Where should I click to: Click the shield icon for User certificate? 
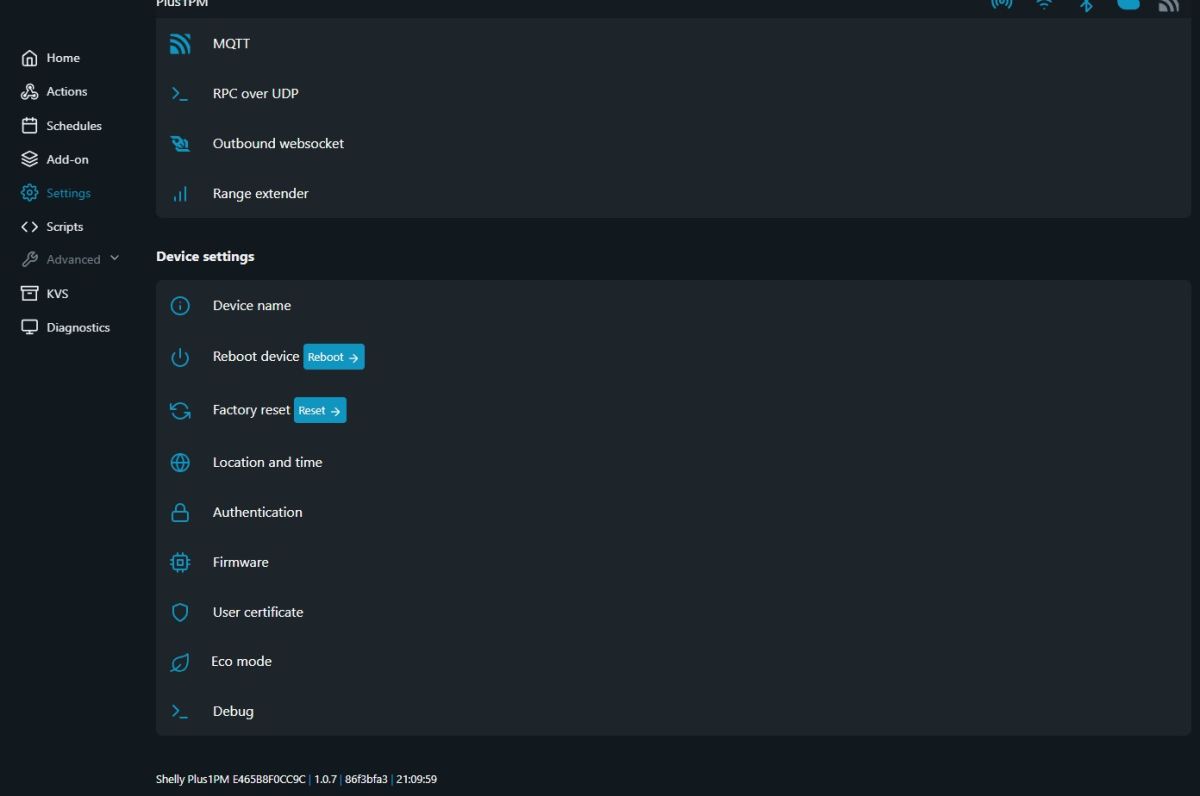[180, 613]
